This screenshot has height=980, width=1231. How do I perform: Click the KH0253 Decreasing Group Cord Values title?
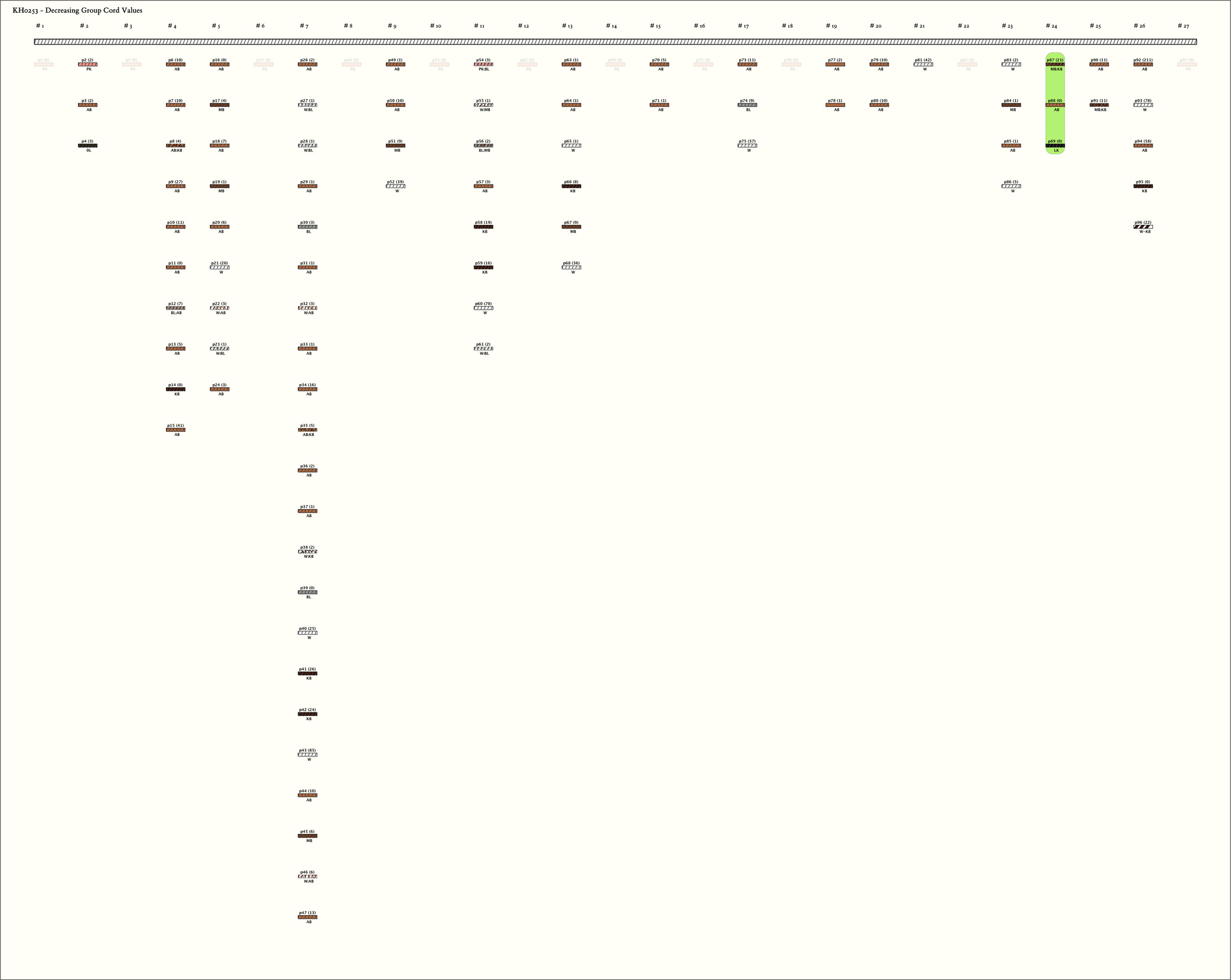coord(77,10)
